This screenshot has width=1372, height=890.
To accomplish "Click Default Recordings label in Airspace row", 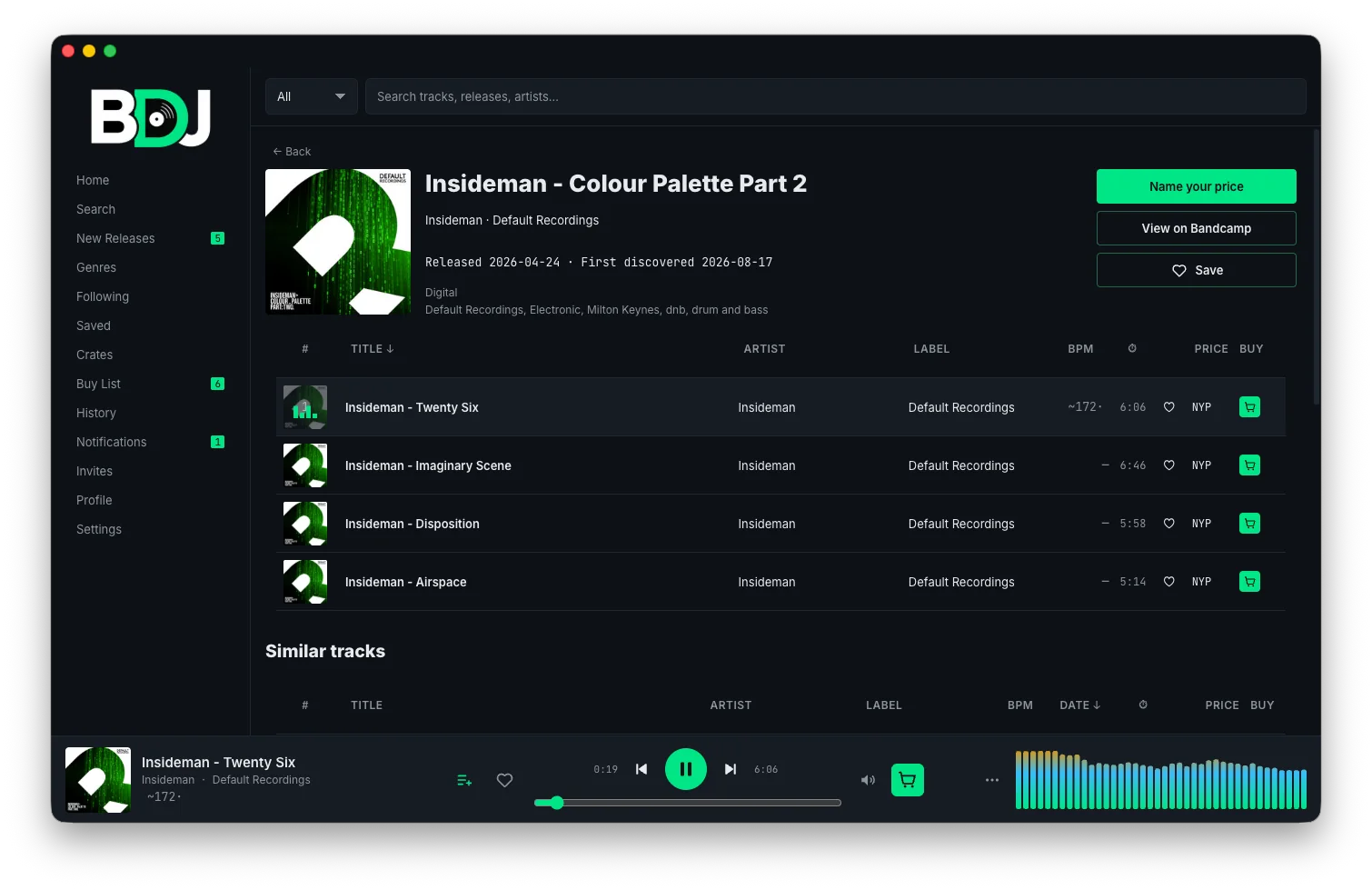I will [x=961, y=582].
